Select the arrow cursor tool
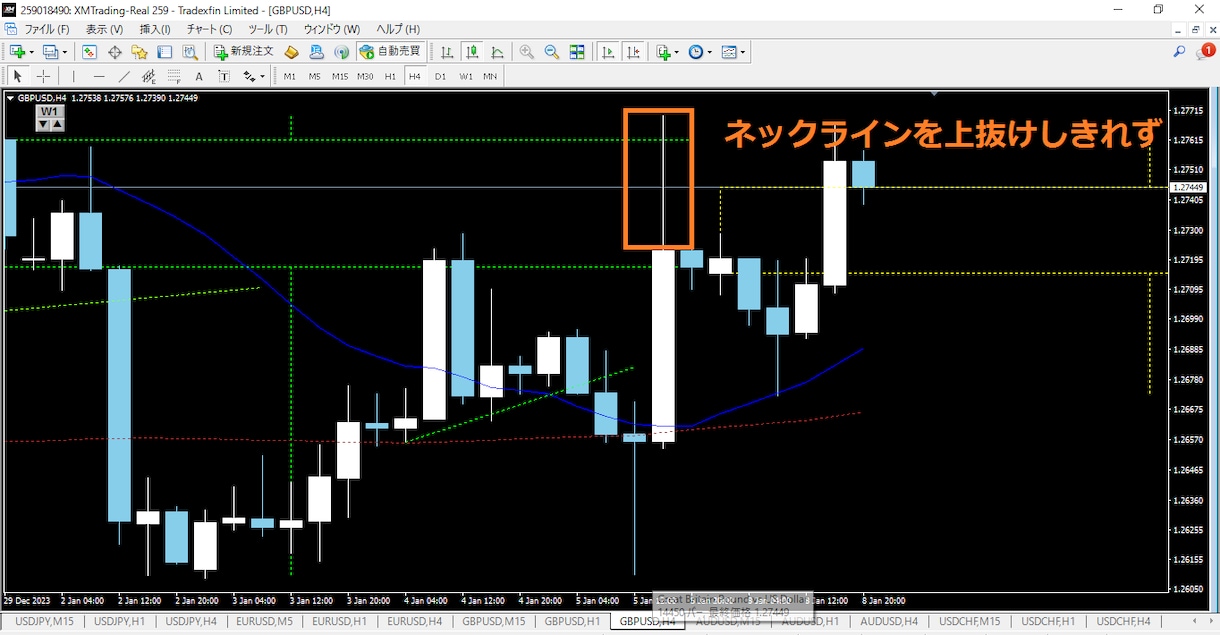This screenshot has height=635, width=1220. pyautogui.click(x=17, y=76)
